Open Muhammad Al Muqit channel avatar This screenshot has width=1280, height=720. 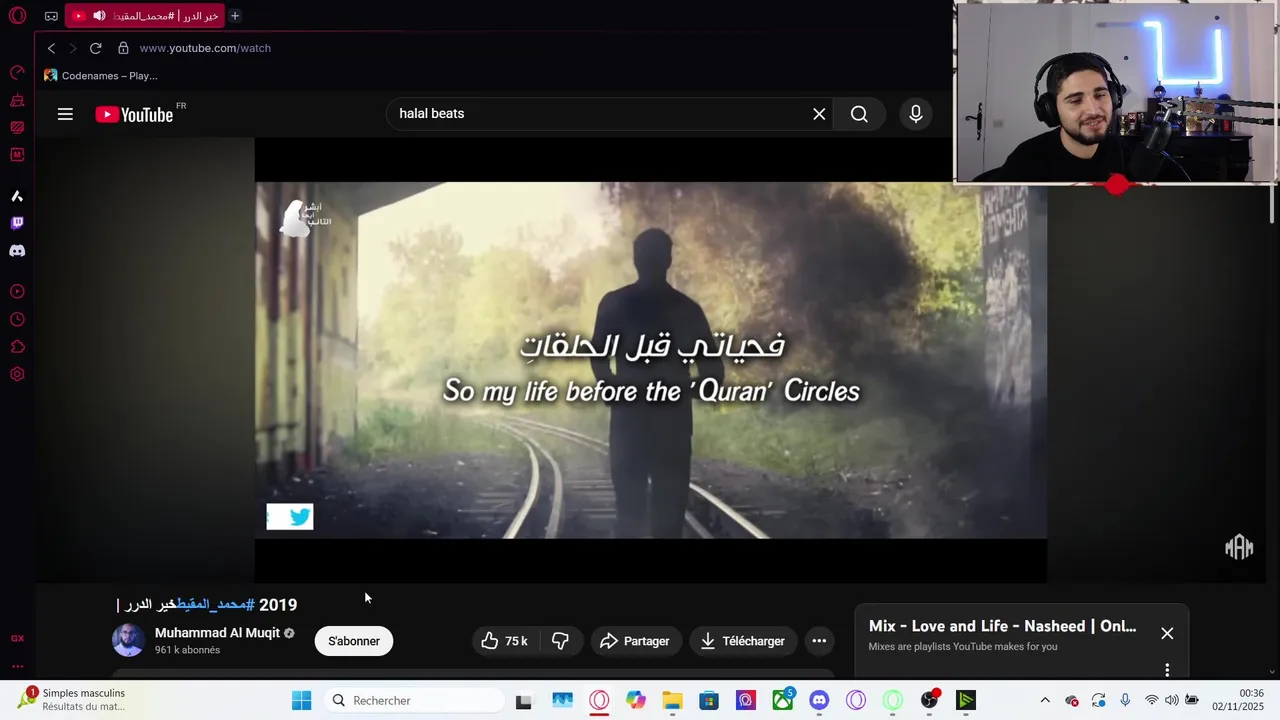click(128, 640)
